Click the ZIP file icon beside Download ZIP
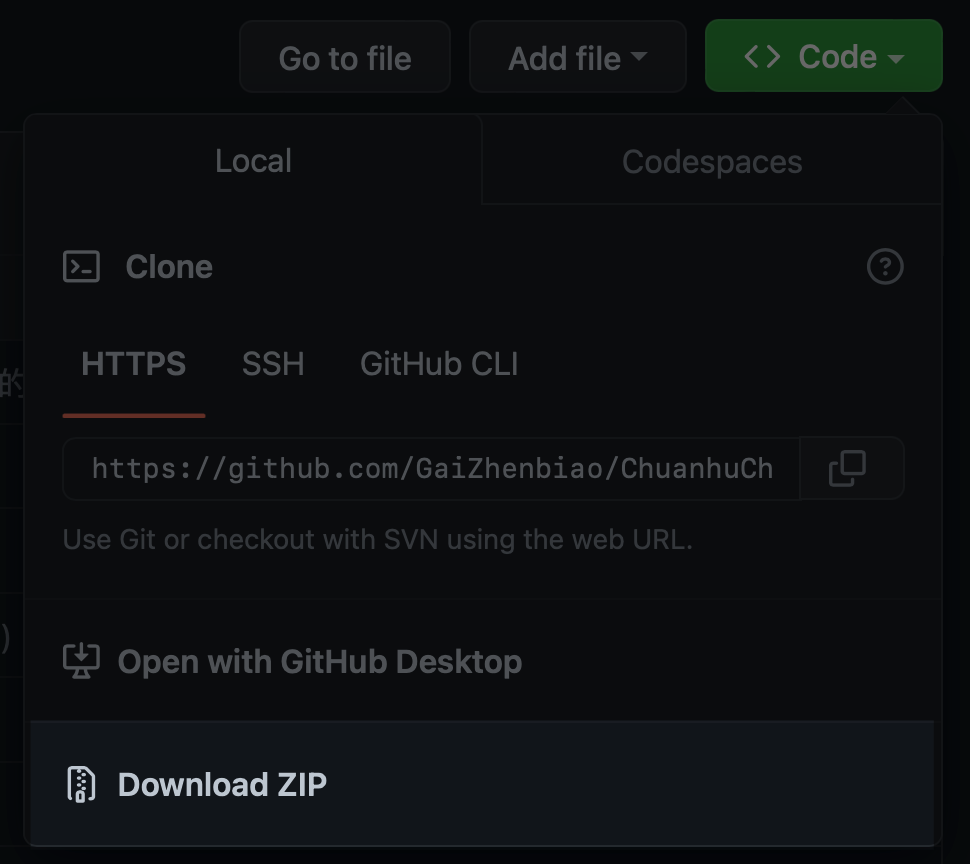Viewport: 970px width, 864px height. click(x=81, y=784)
